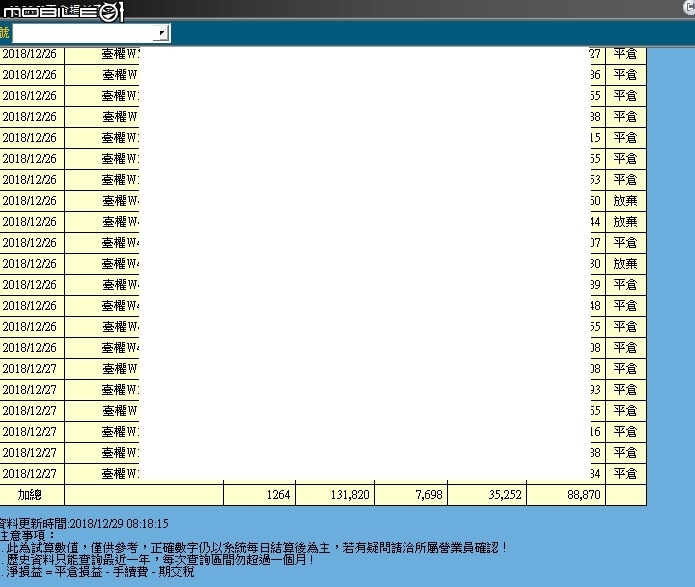The width and height of the screenshot is (695, 587).
Task: Select 平倉 in the row ending 48
Action: click(625, 305)
